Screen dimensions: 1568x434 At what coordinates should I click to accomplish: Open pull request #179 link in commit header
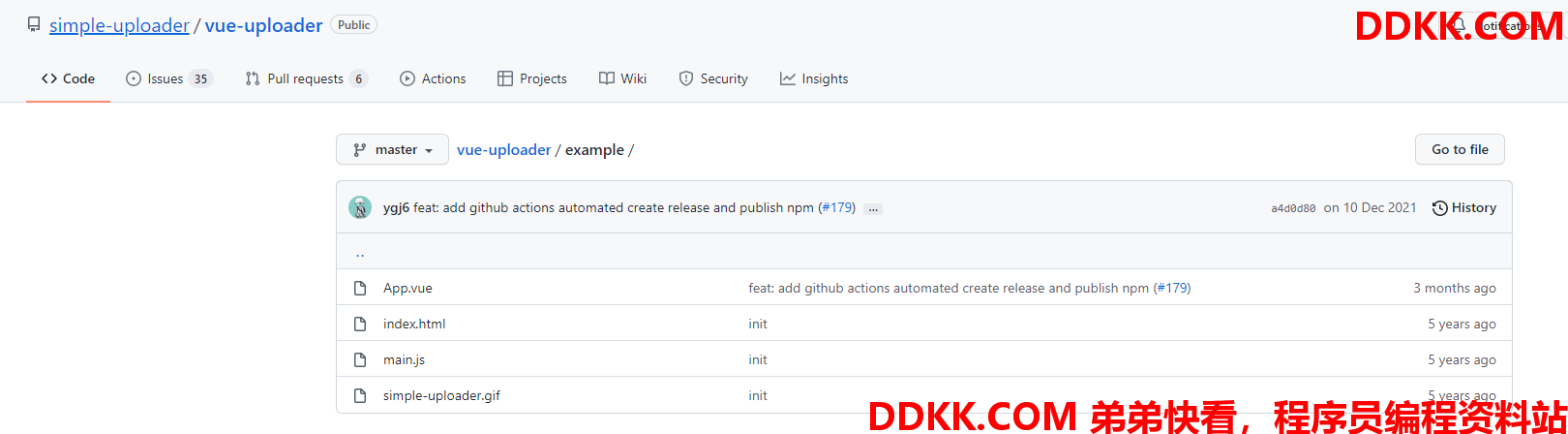837,207
